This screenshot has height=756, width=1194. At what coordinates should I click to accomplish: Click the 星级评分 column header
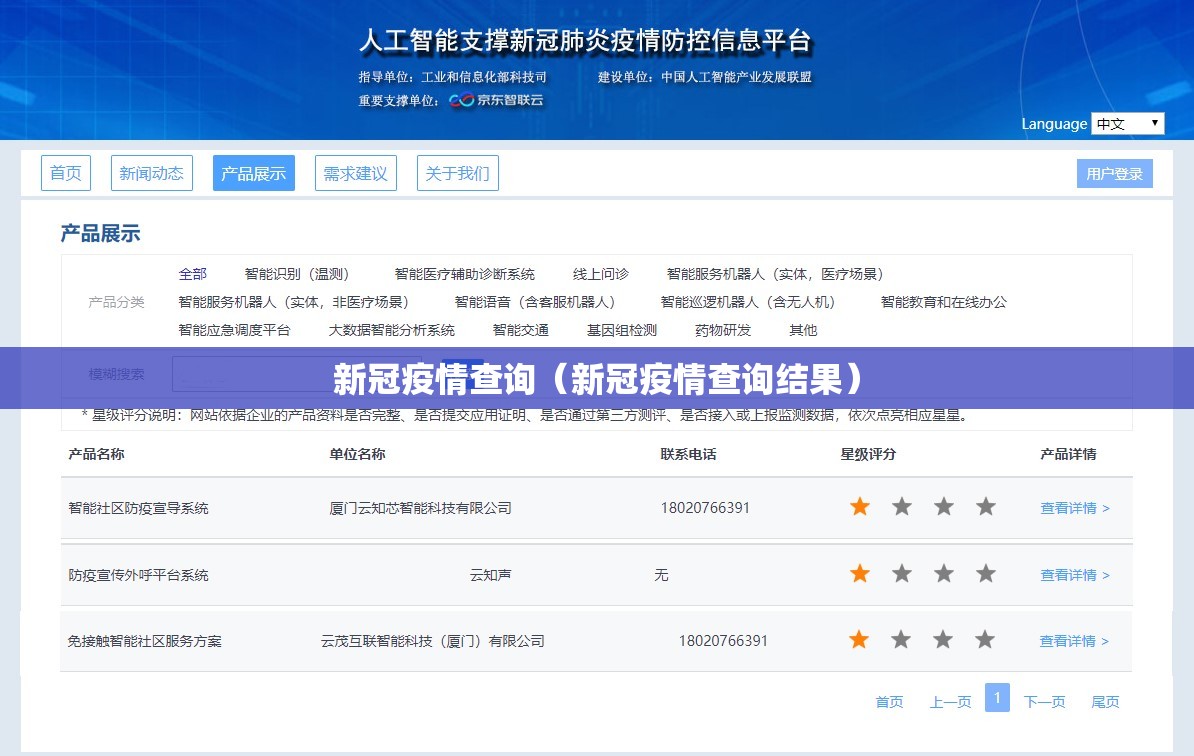[868, 455]
